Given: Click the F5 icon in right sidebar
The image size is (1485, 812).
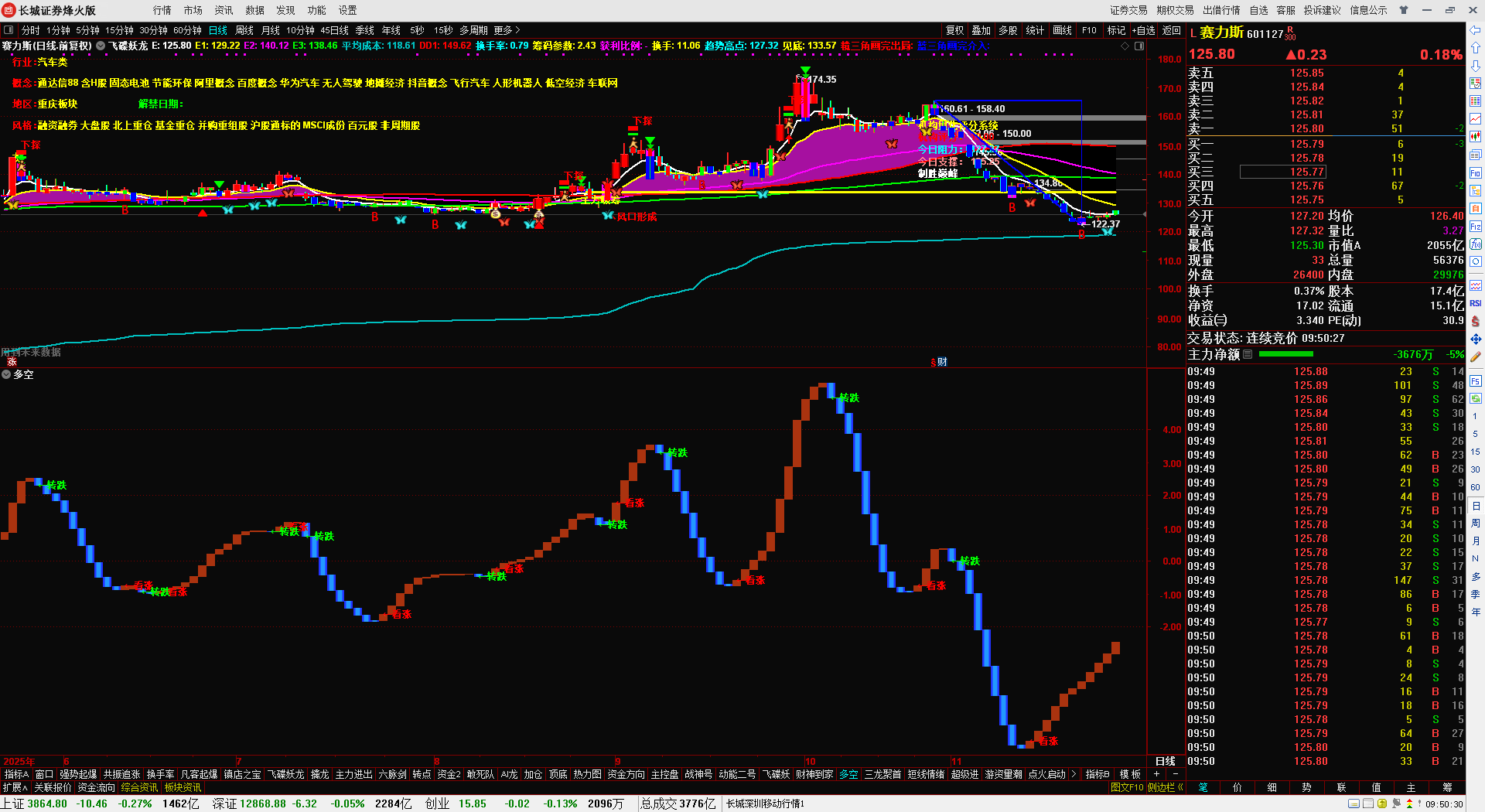Looking at the screenshot, I should point(1476,381).
